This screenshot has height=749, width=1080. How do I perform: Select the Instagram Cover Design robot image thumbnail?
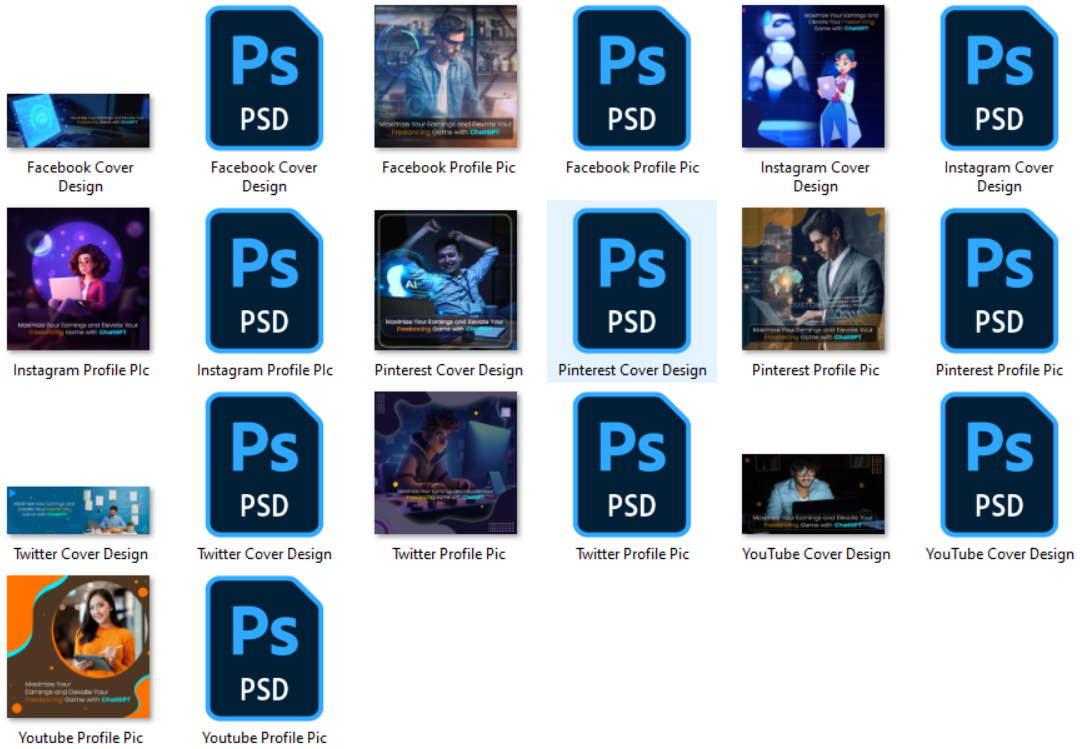(814, 77)
